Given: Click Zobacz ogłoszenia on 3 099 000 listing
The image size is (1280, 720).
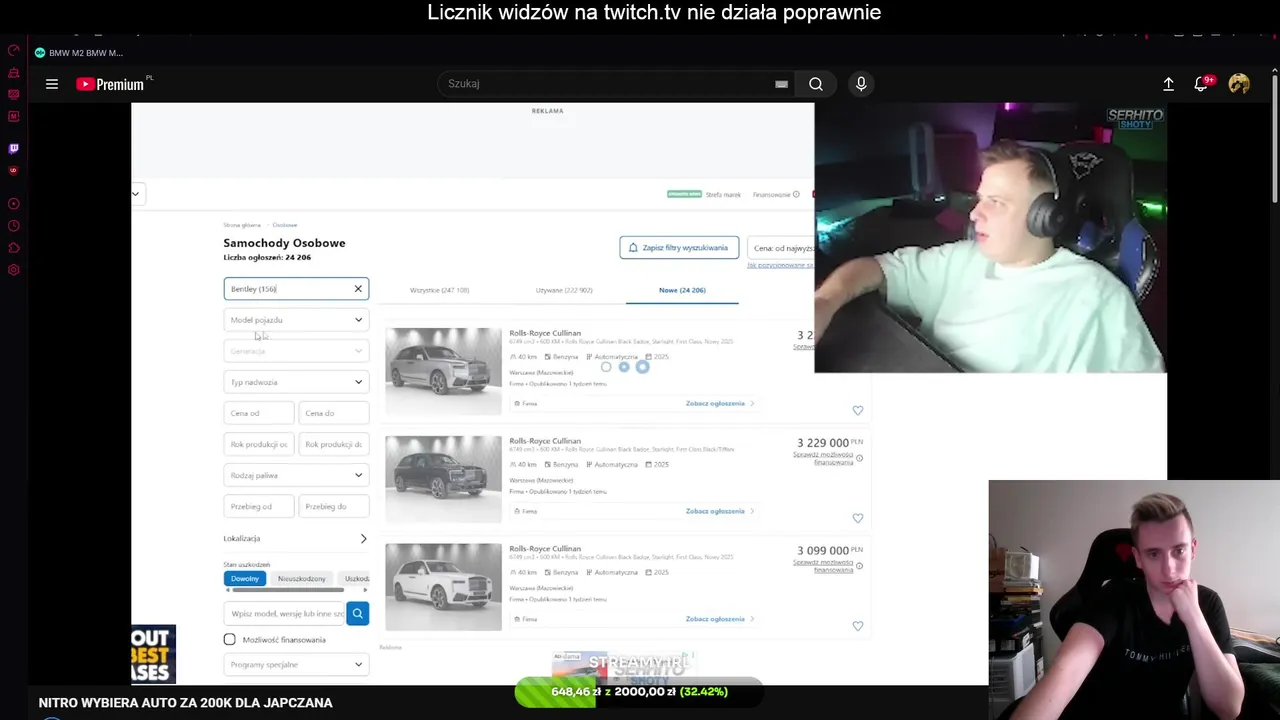Looking at the screenshot, I should (x=719, y=619).
